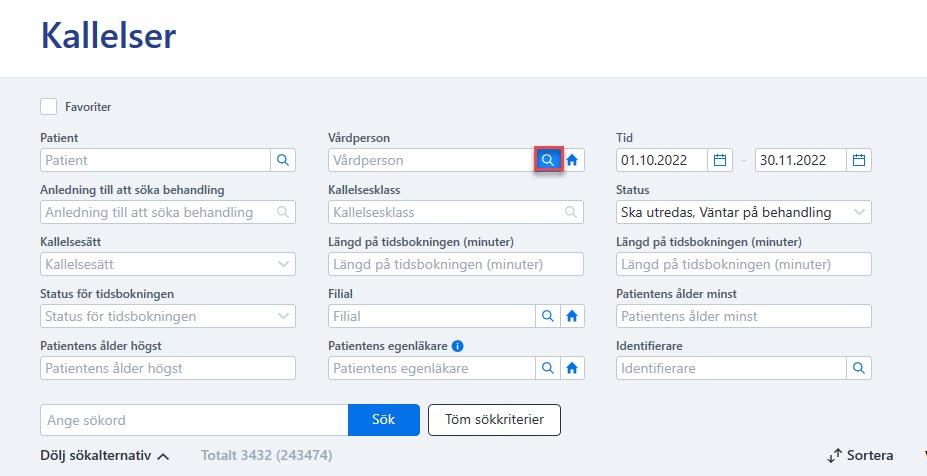Click the info icon by Patientens egenläkare

pyautogui.click(x=458, y=346)
